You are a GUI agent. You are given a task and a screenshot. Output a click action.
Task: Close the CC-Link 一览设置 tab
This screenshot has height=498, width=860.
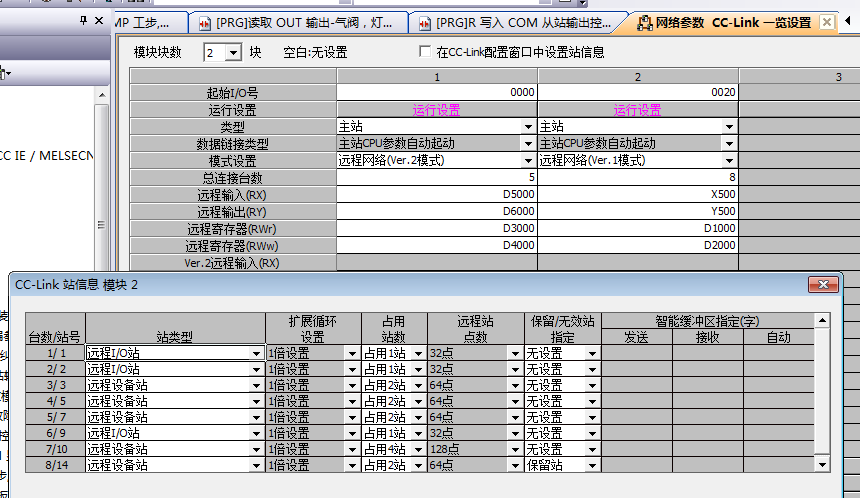tap(827, 22)
